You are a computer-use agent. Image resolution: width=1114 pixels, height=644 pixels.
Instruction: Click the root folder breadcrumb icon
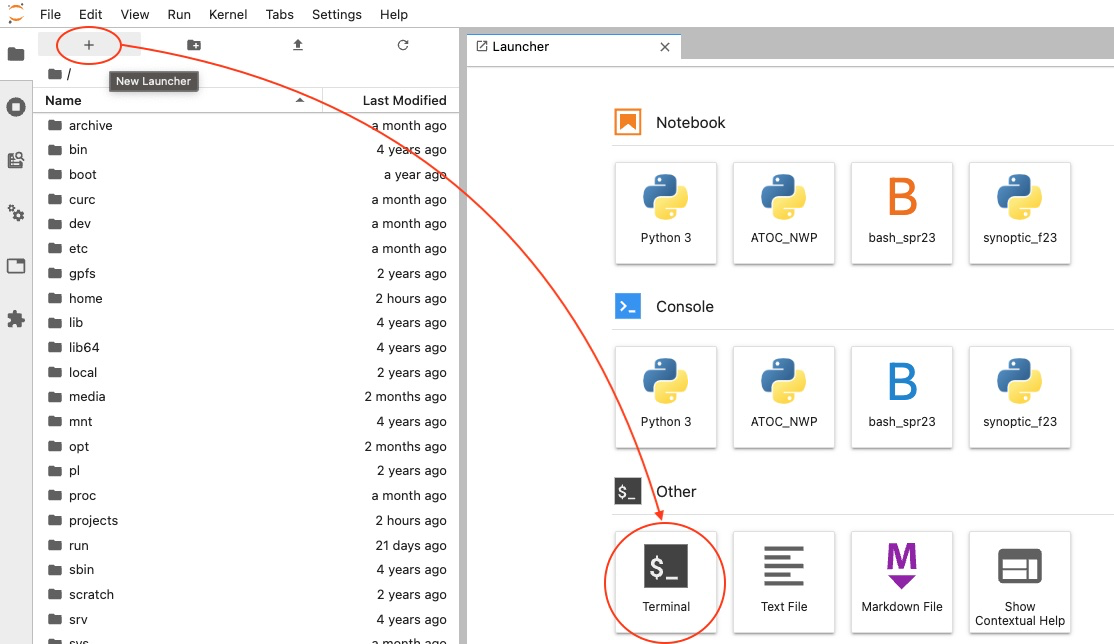pos(55,74)
